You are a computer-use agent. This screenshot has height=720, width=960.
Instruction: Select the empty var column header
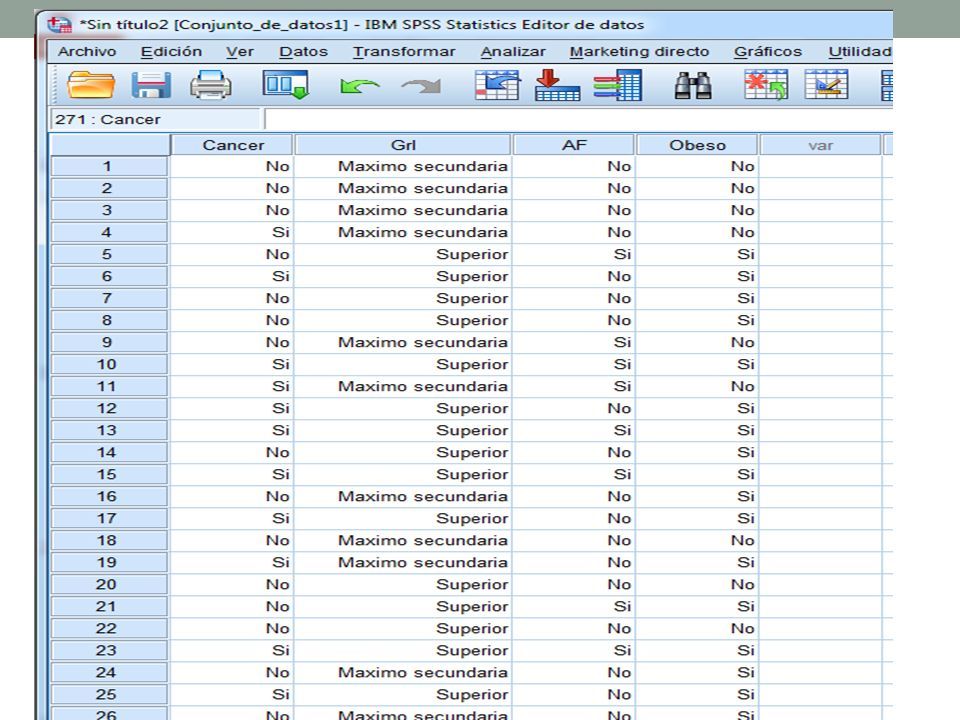pos(820,145)
